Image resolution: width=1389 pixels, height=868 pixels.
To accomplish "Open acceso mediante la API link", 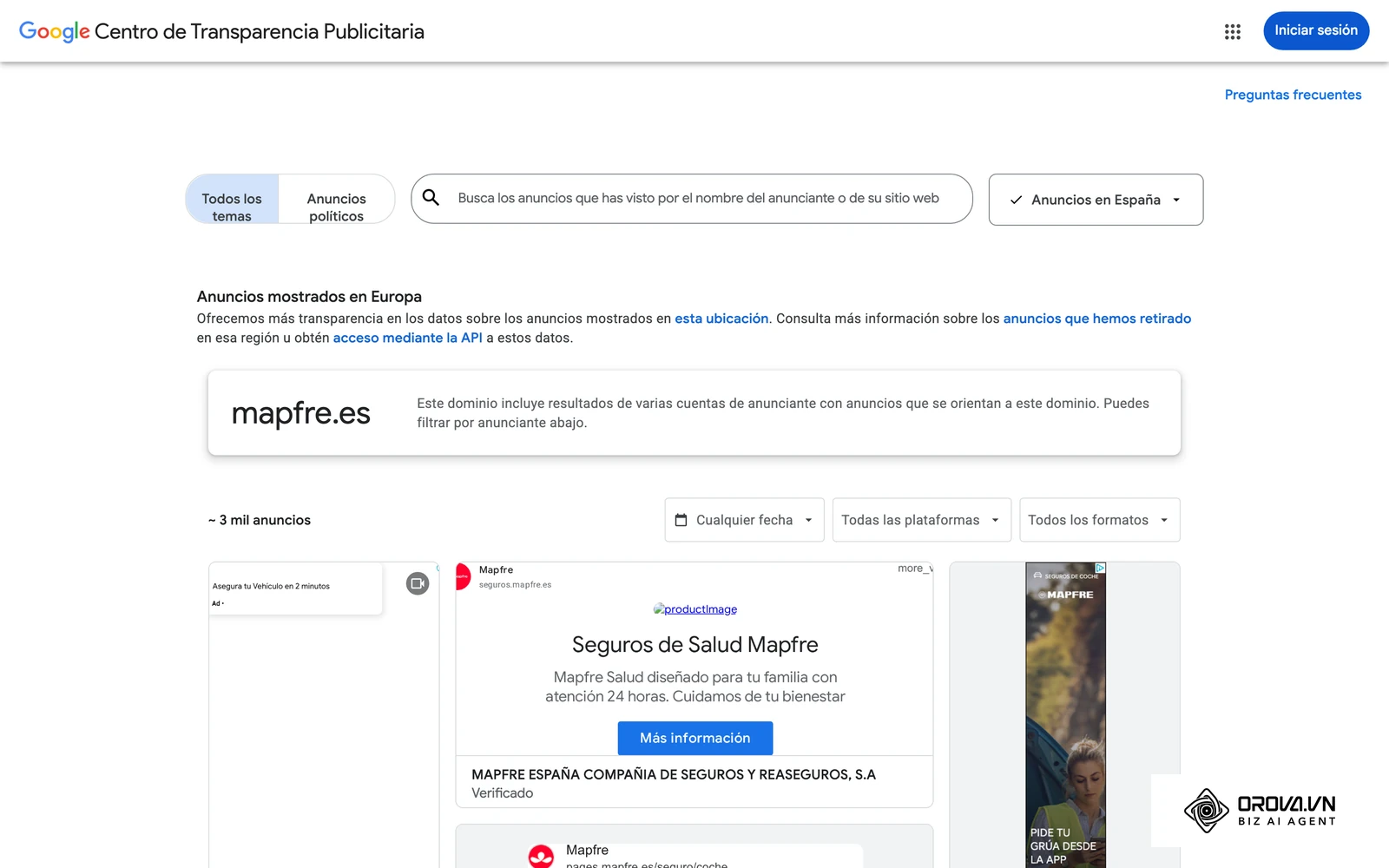I will tap(407, 338).
